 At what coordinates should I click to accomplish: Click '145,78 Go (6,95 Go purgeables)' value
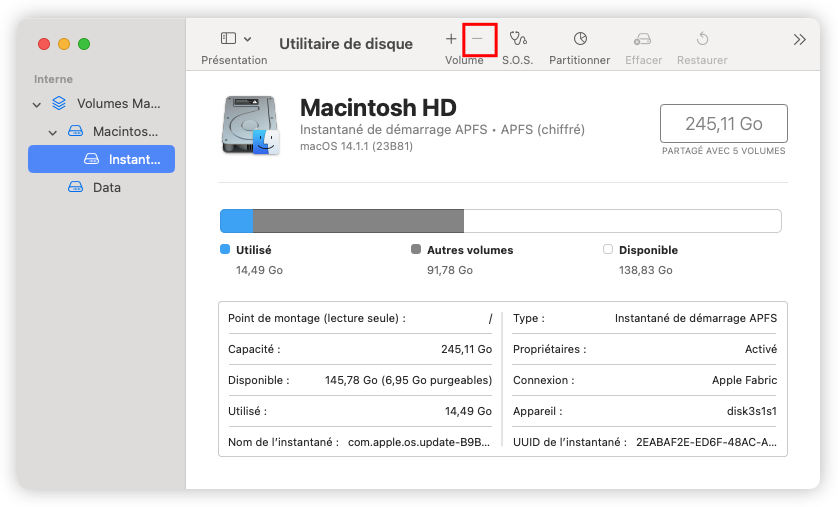click(408, 380)
